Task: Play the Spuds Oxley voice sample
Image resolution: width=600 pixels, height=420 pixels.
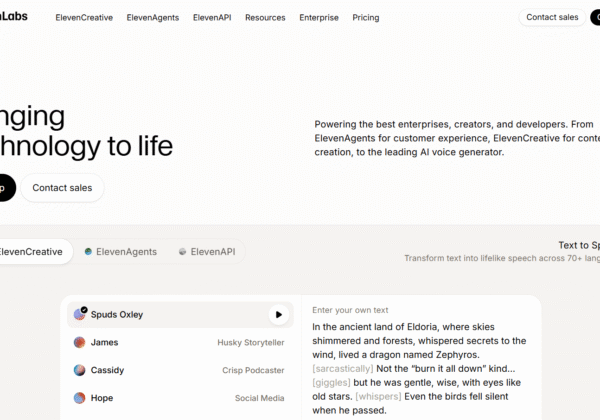Action: (279, 314)
